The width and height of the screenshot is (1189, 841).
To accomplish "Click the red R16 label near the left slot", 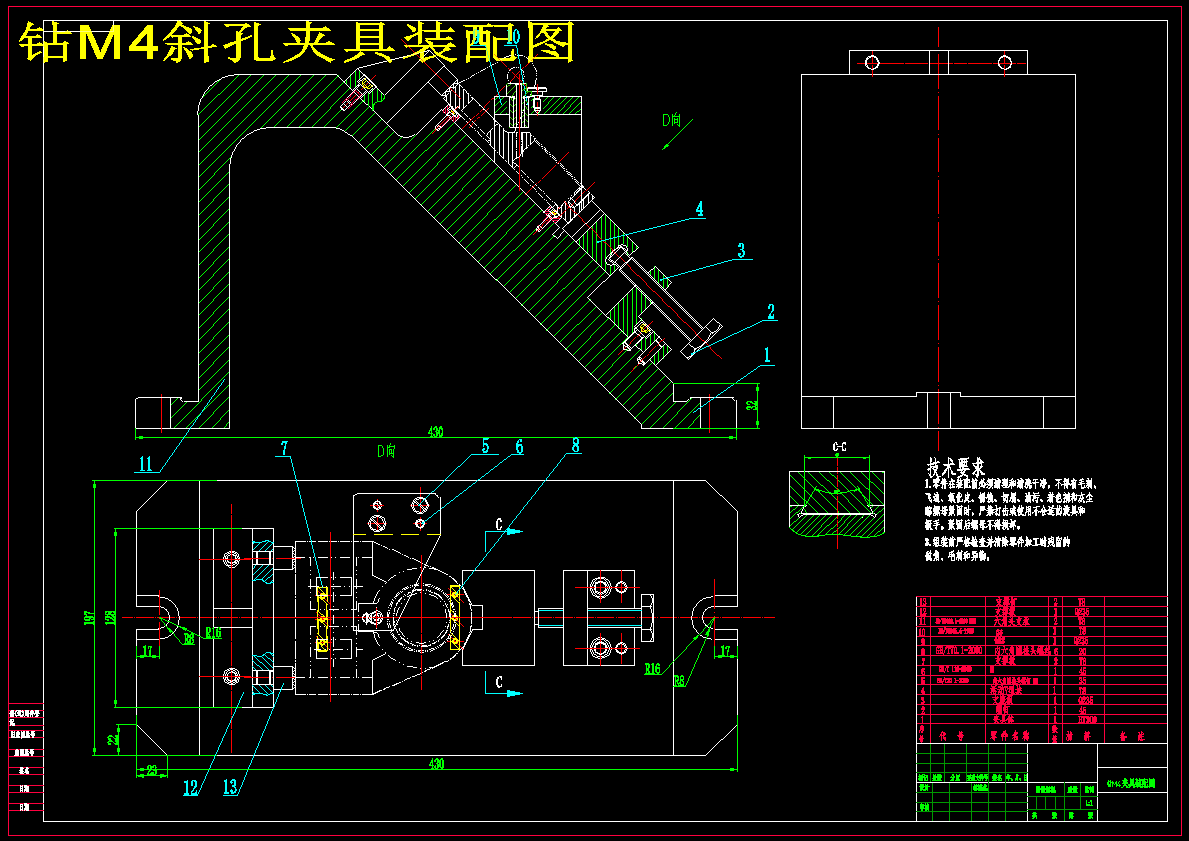I will tap(212, 632).
